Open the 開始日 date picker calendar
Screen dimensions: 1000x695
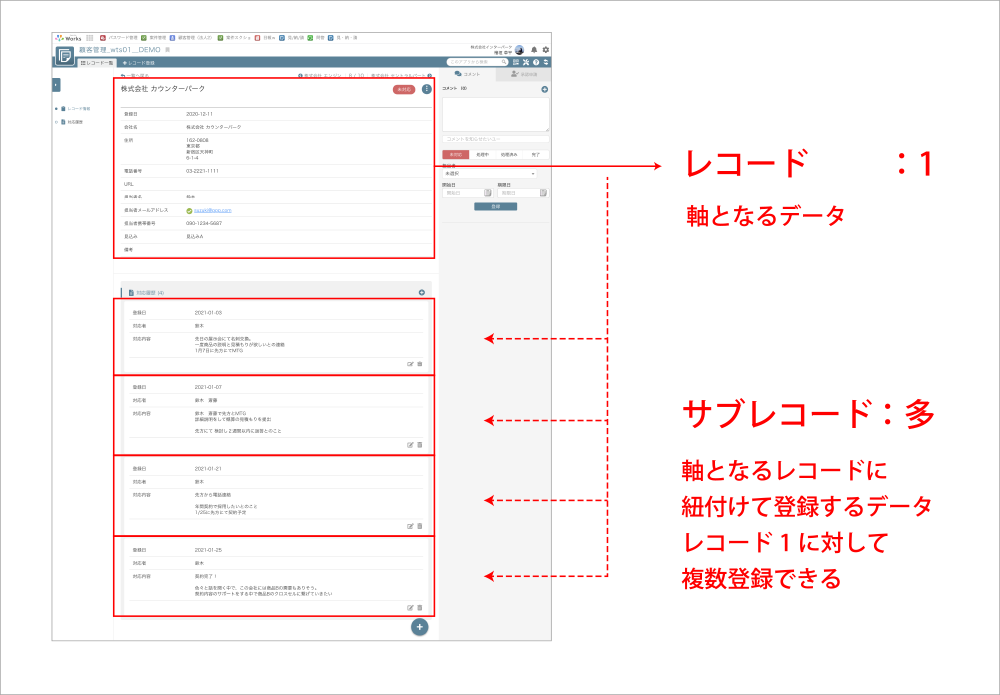click(x=488, y=193)
